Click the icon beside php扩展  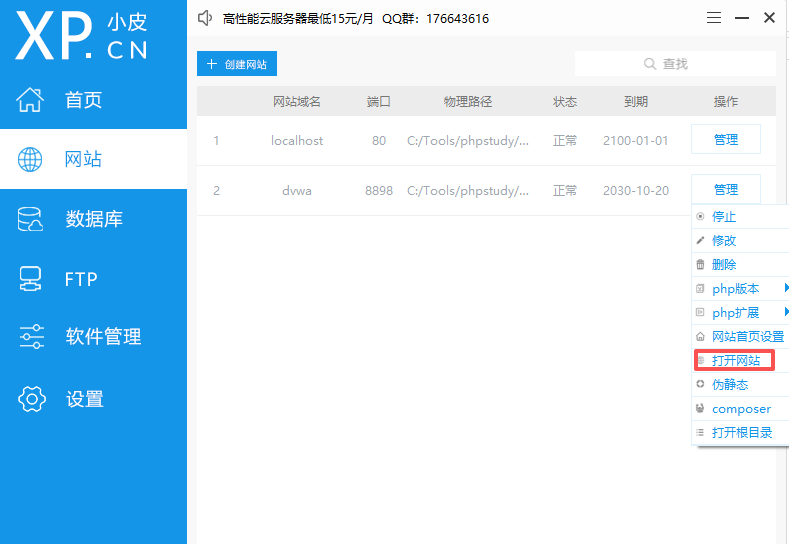[x=700, y=312]
